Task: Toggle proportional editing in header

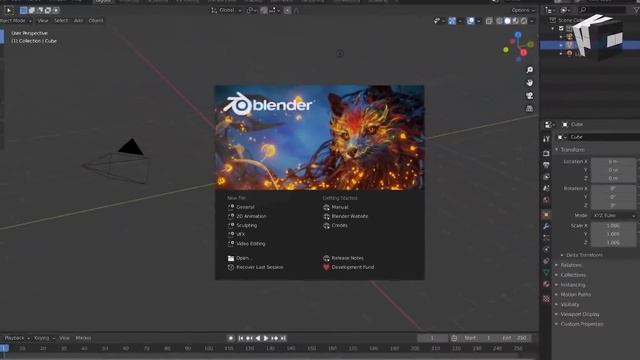Action: pos(288,10)
